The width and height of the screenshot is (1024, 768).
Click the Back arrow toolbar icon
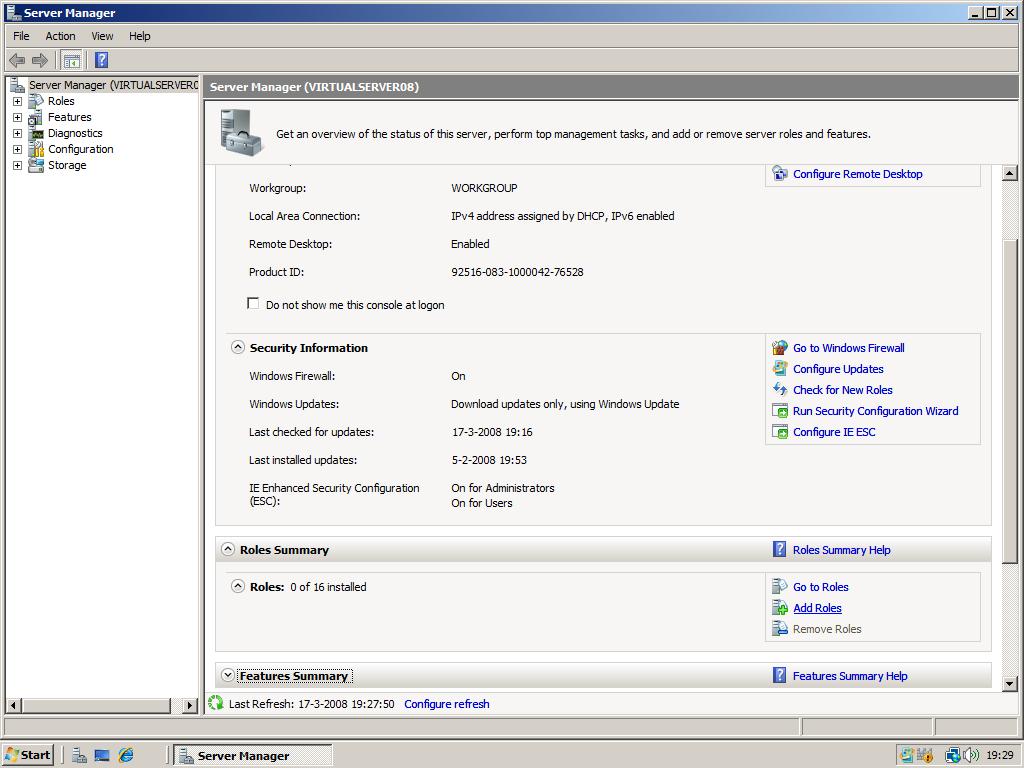[17, 61]
